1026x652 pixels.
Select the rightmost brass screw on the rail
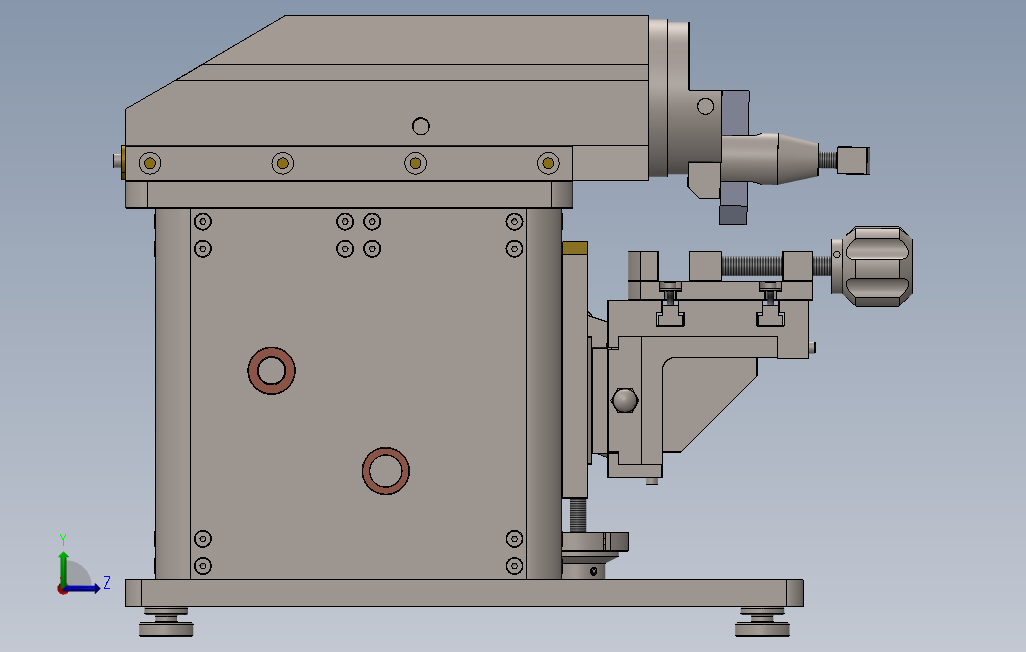[548, 163]
